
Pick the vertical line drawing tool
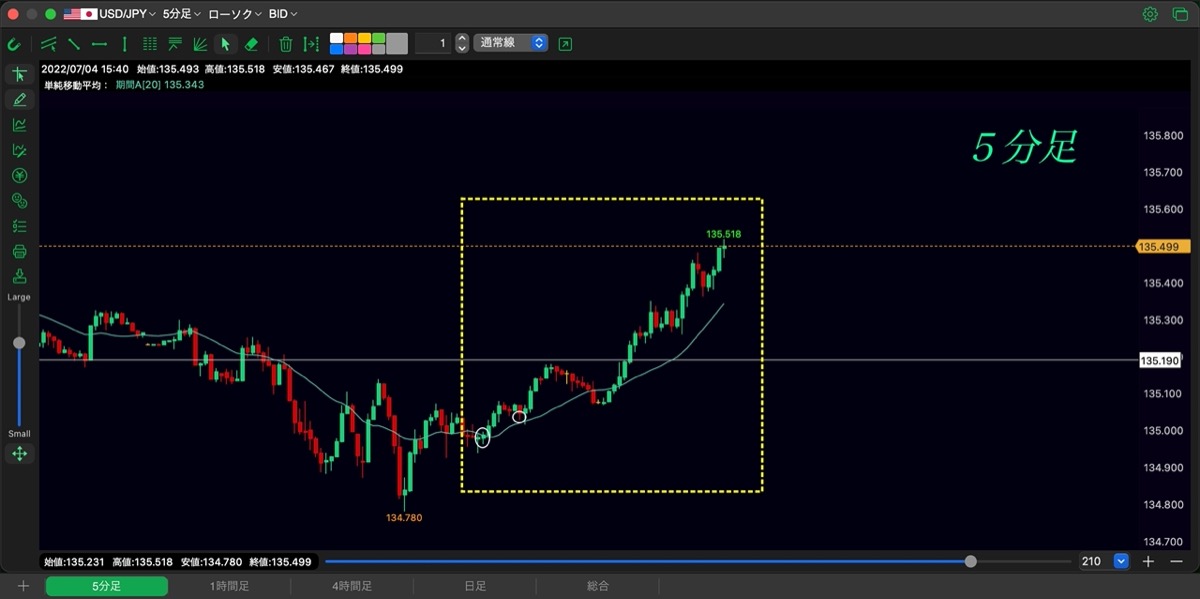[124, 44]
